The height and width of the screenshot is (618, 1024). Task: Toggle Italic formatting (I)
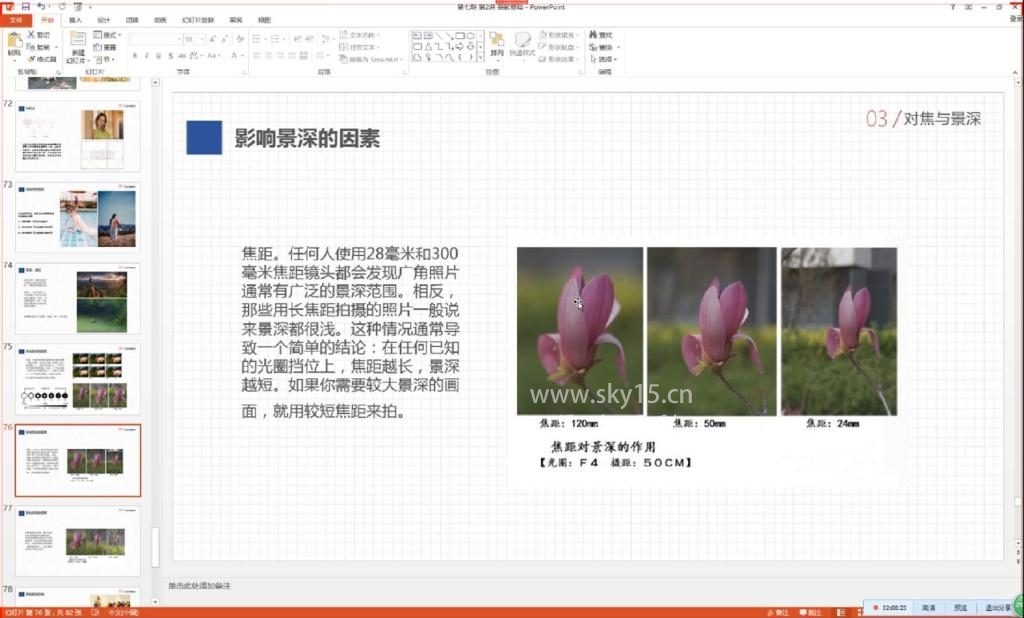(x=146, y=56)
